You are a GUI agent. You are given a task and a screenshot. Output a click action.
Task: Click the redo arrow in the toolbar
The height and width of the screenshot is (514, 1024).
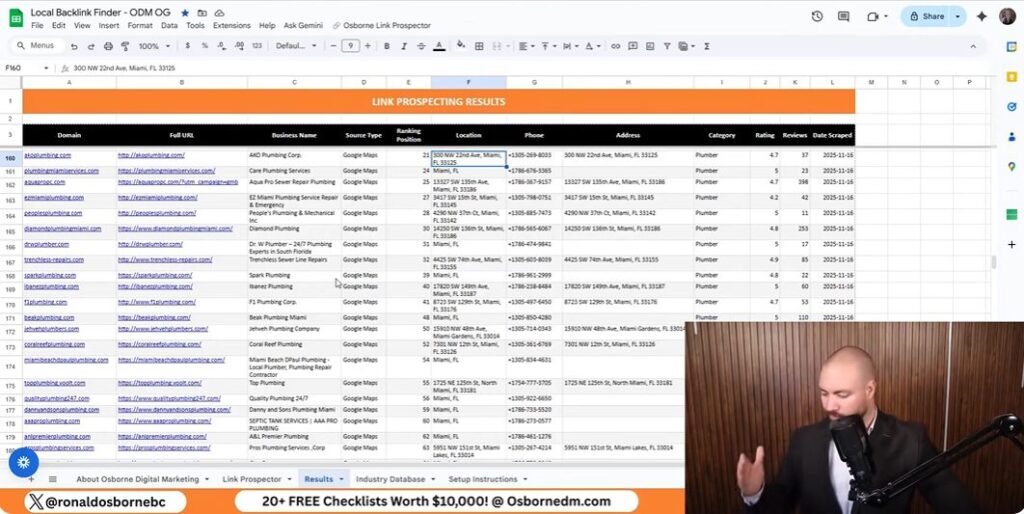tap(91, 46)
